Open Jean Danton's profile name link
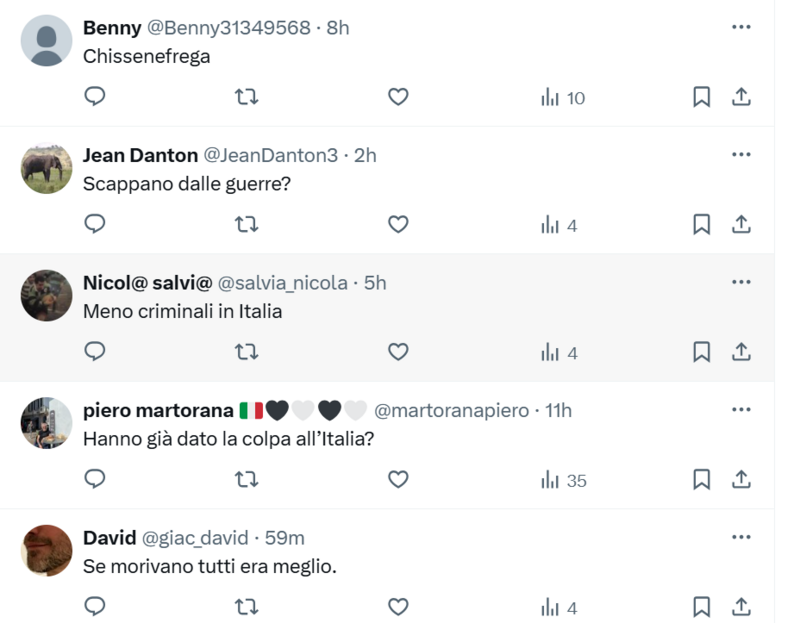800x623 pixels. coord(140,155)
